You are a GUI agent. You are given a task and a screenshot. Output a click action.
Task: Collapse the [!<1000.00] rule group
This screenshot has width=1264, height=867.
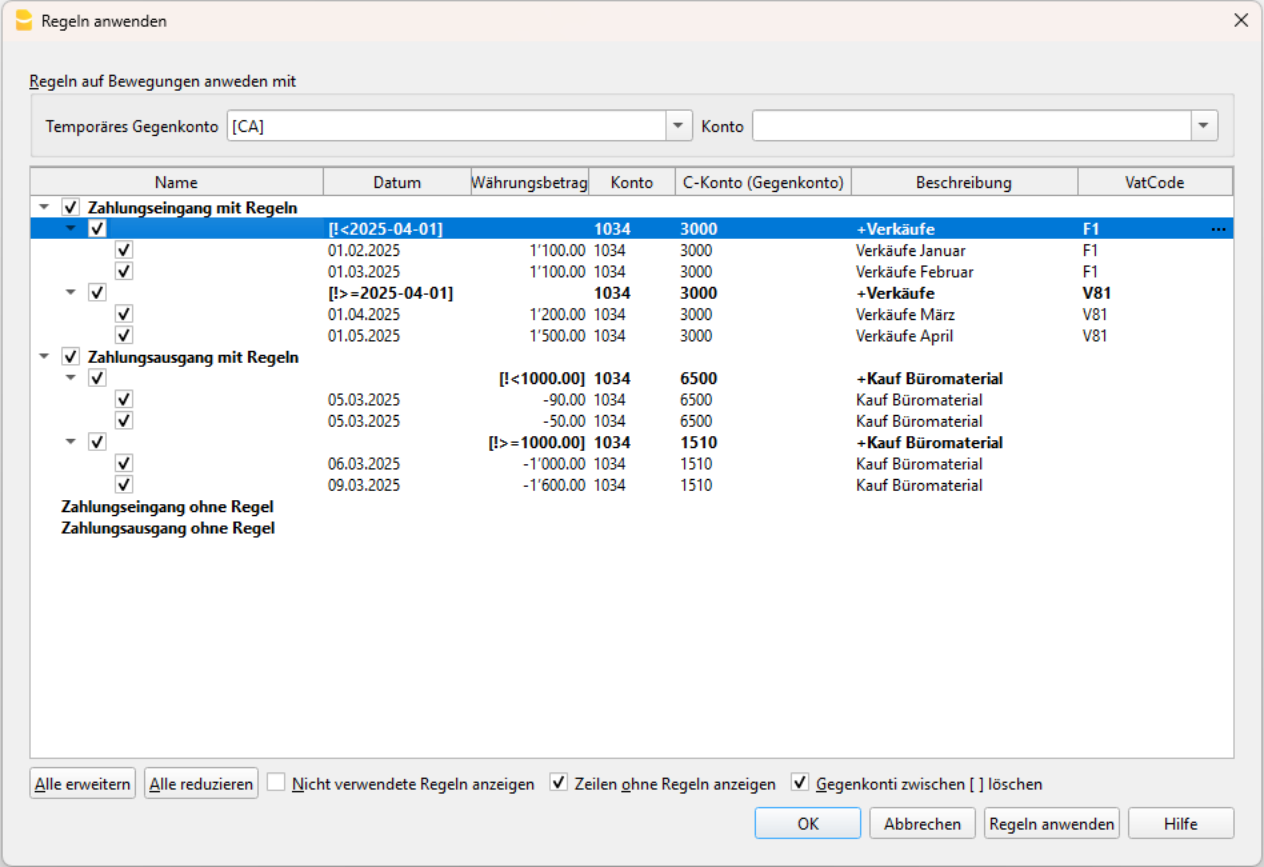[70, 379]
